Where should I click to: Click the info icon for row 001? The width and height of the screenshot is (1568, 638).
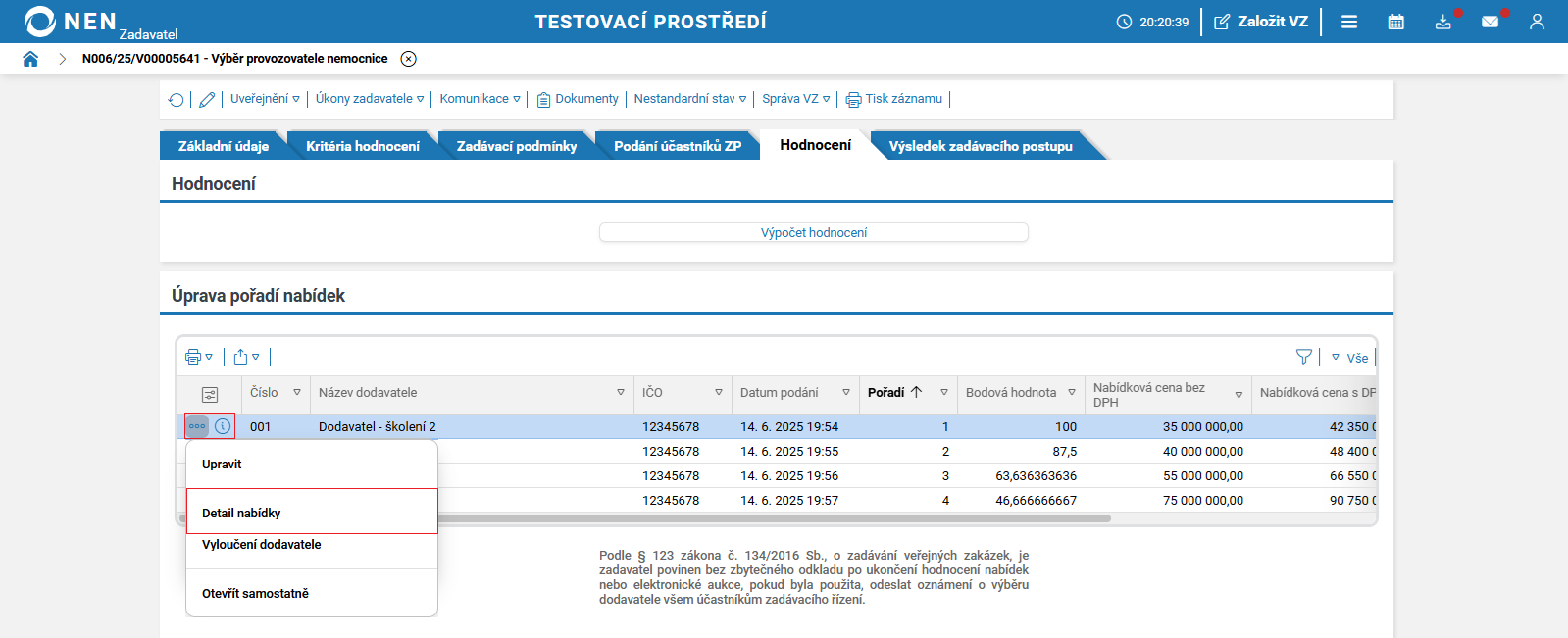(x=223, y=426)
